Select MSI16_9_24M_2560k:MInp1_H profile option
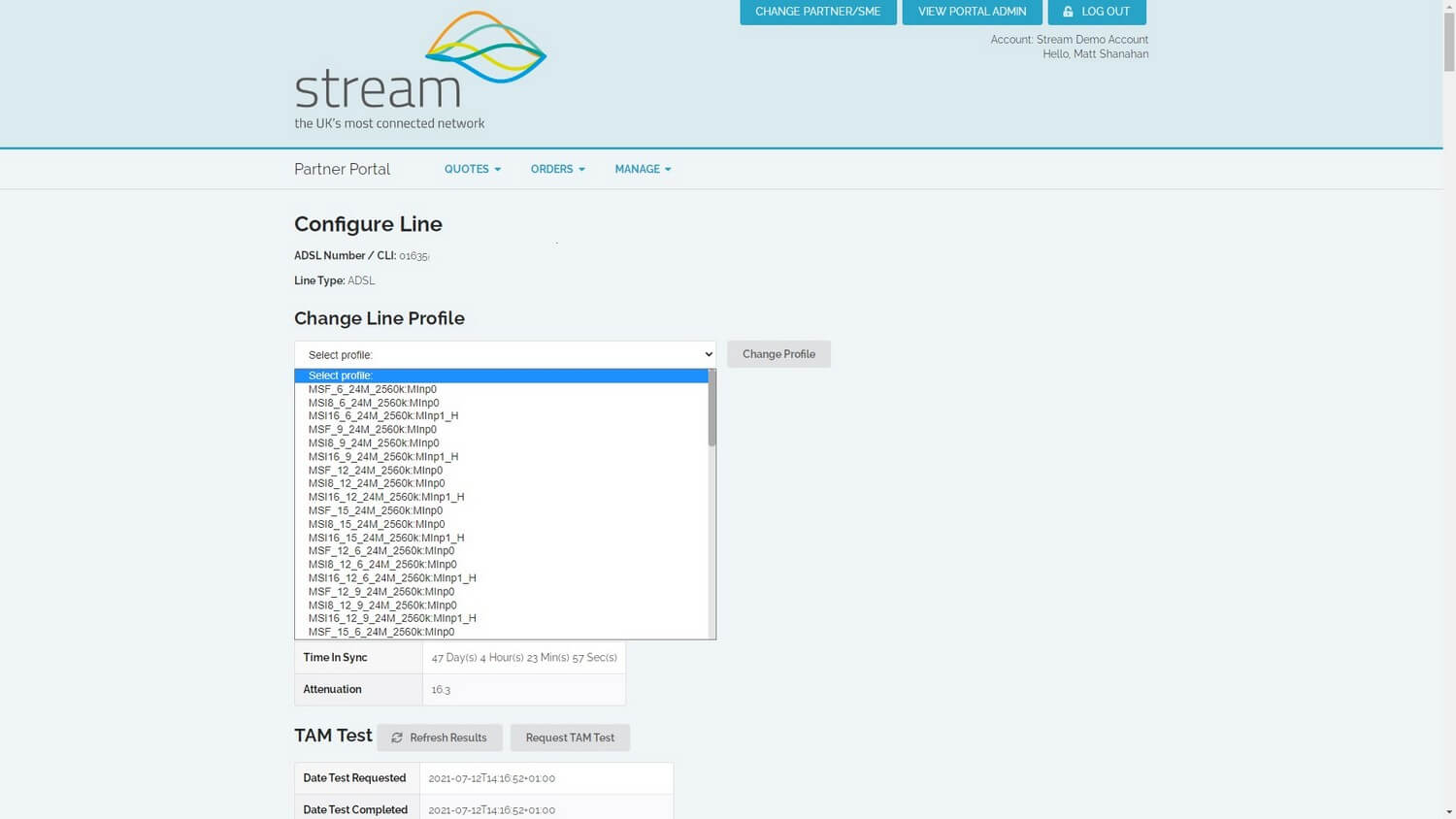 (x=383, y=456)
